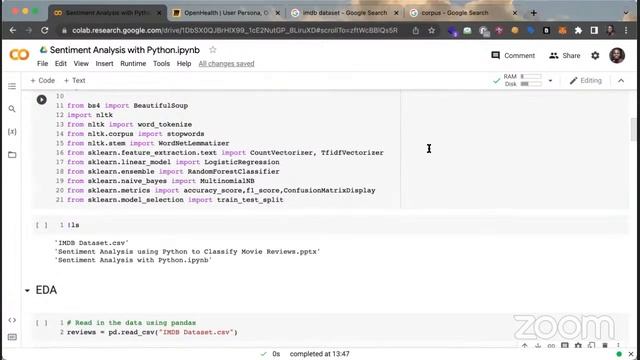Open Colab settings gear
The height and width of the screenshot is (360, 640).
coord(595,56)
